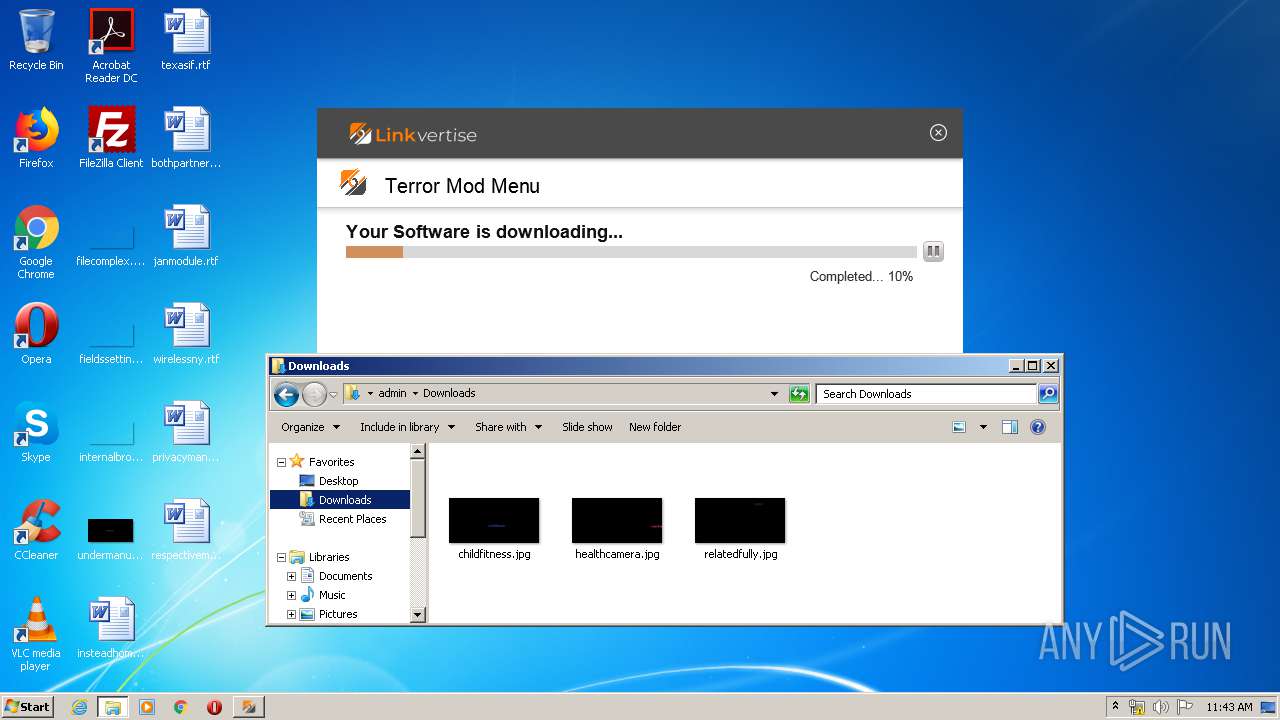Open Windows Explorer taskbar button
Screen dimensions: 1280x720
(112, 707)
